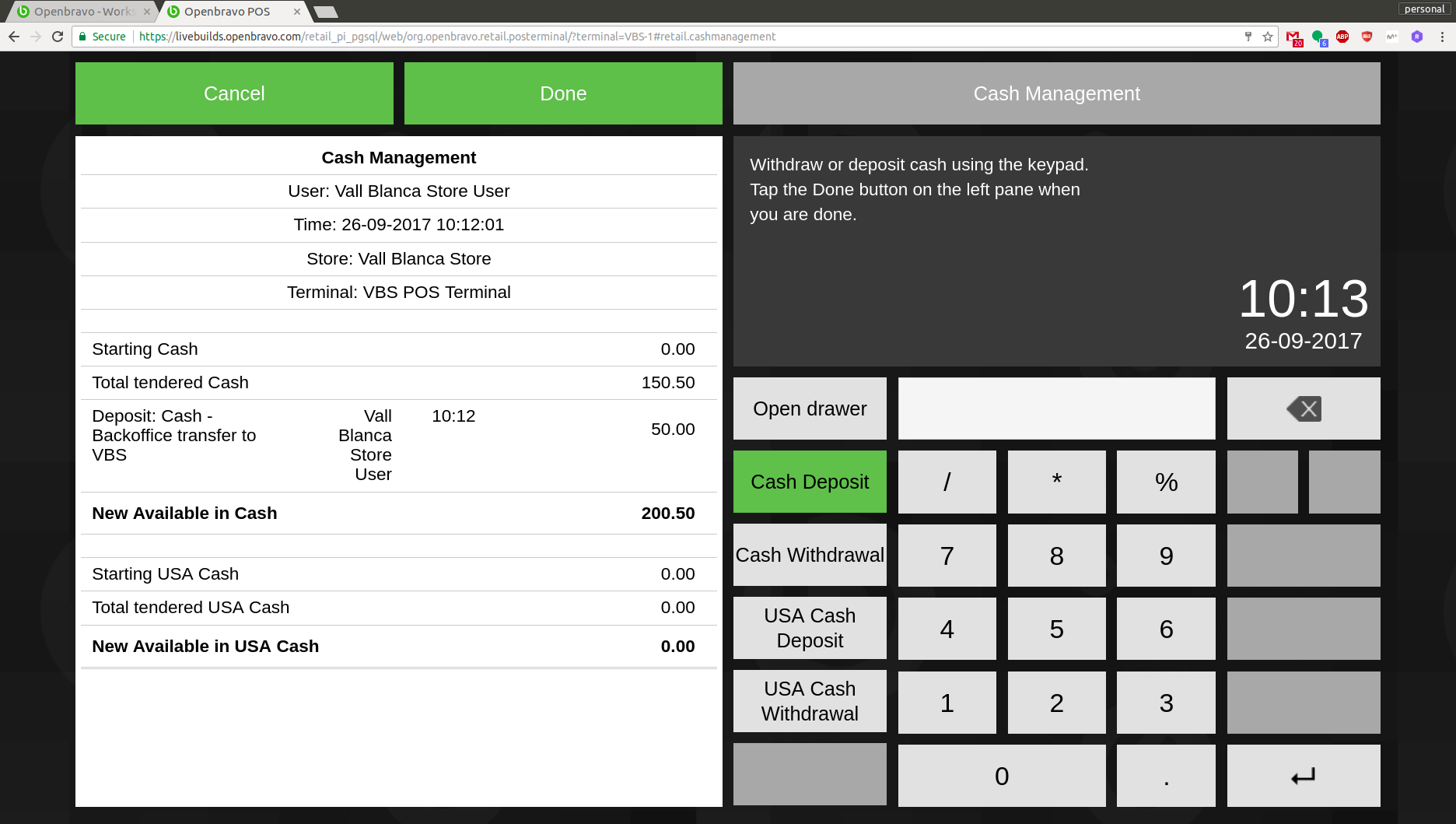Tap keypad digit 8
The height and width of the screenshot is (824, 1456).
click(1056, 556)
